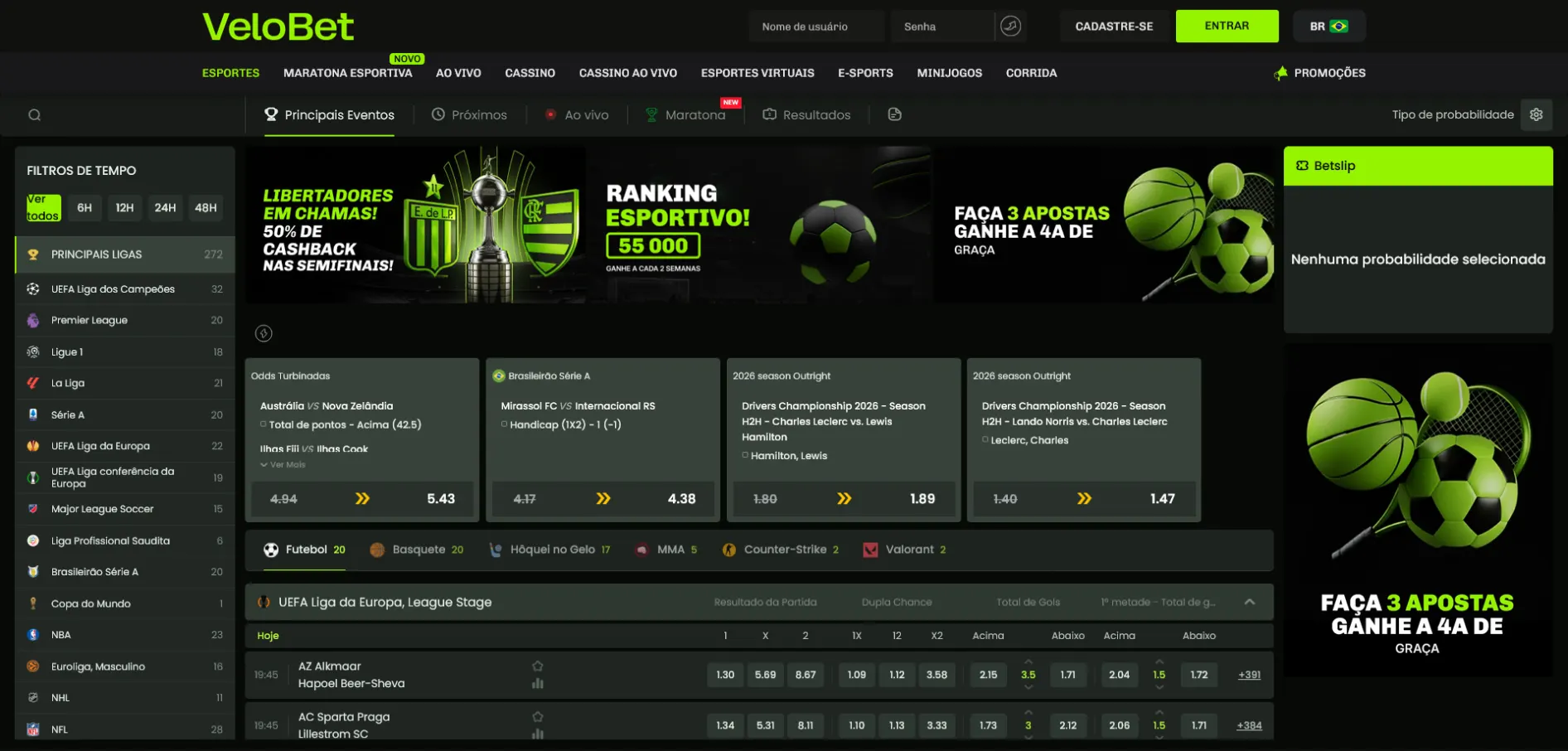Increase total goals line for AZ Alkmaar
This screenshot has width=1568, height=751.
(x=1028, y=661)
